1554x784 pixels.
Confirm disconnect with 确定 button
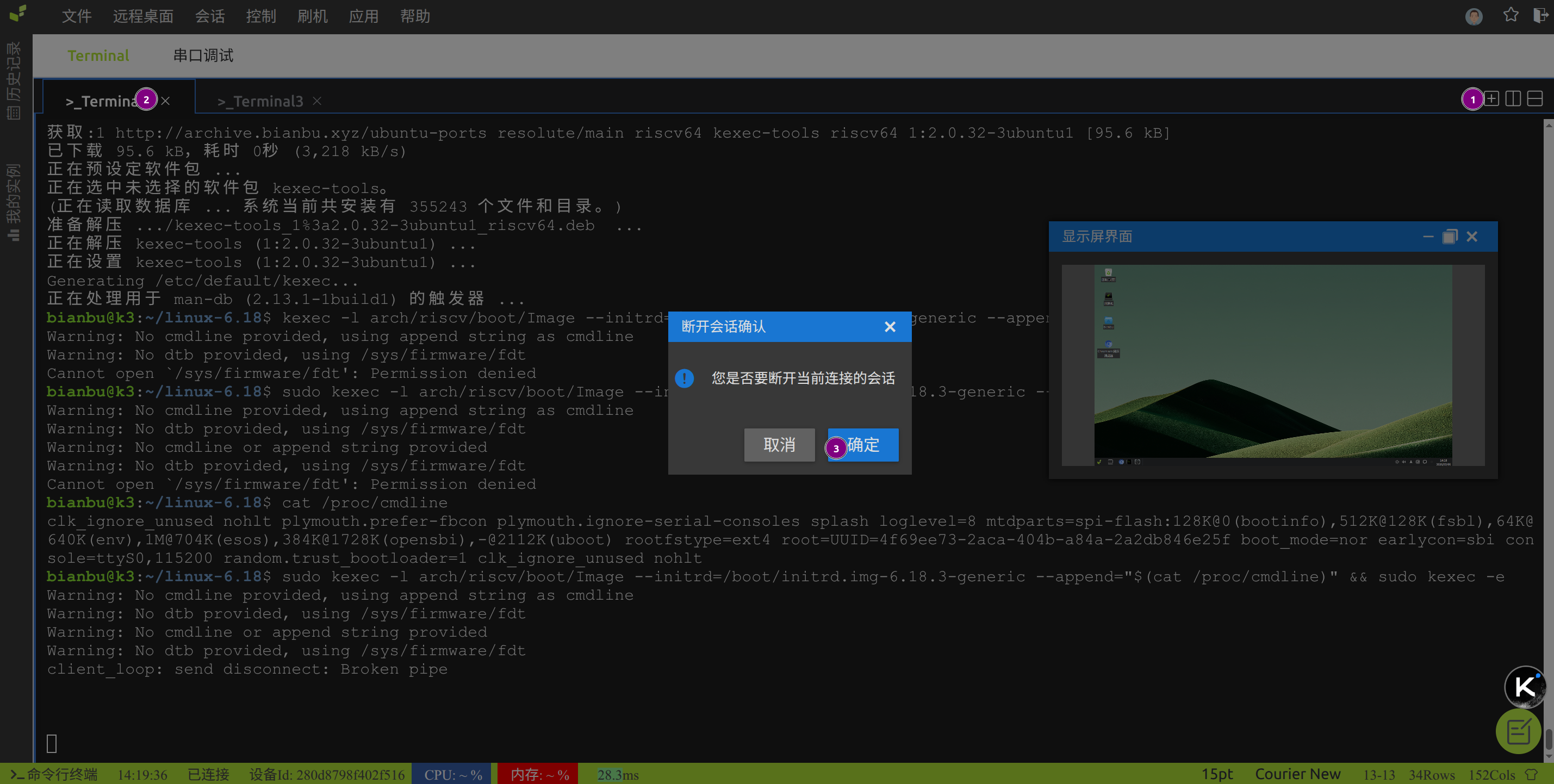[863, 445]
